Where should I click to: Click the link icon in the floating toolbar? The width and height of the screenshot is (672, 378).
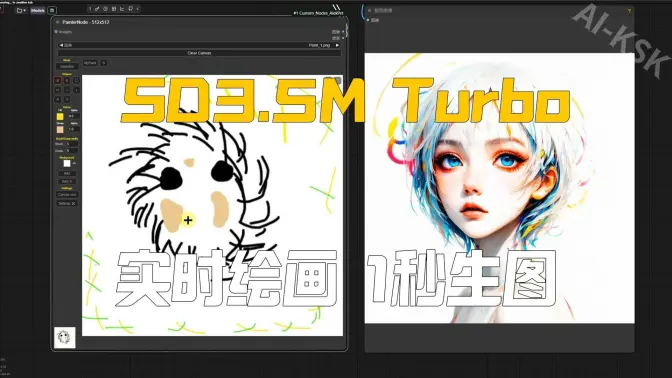[97, 9]
